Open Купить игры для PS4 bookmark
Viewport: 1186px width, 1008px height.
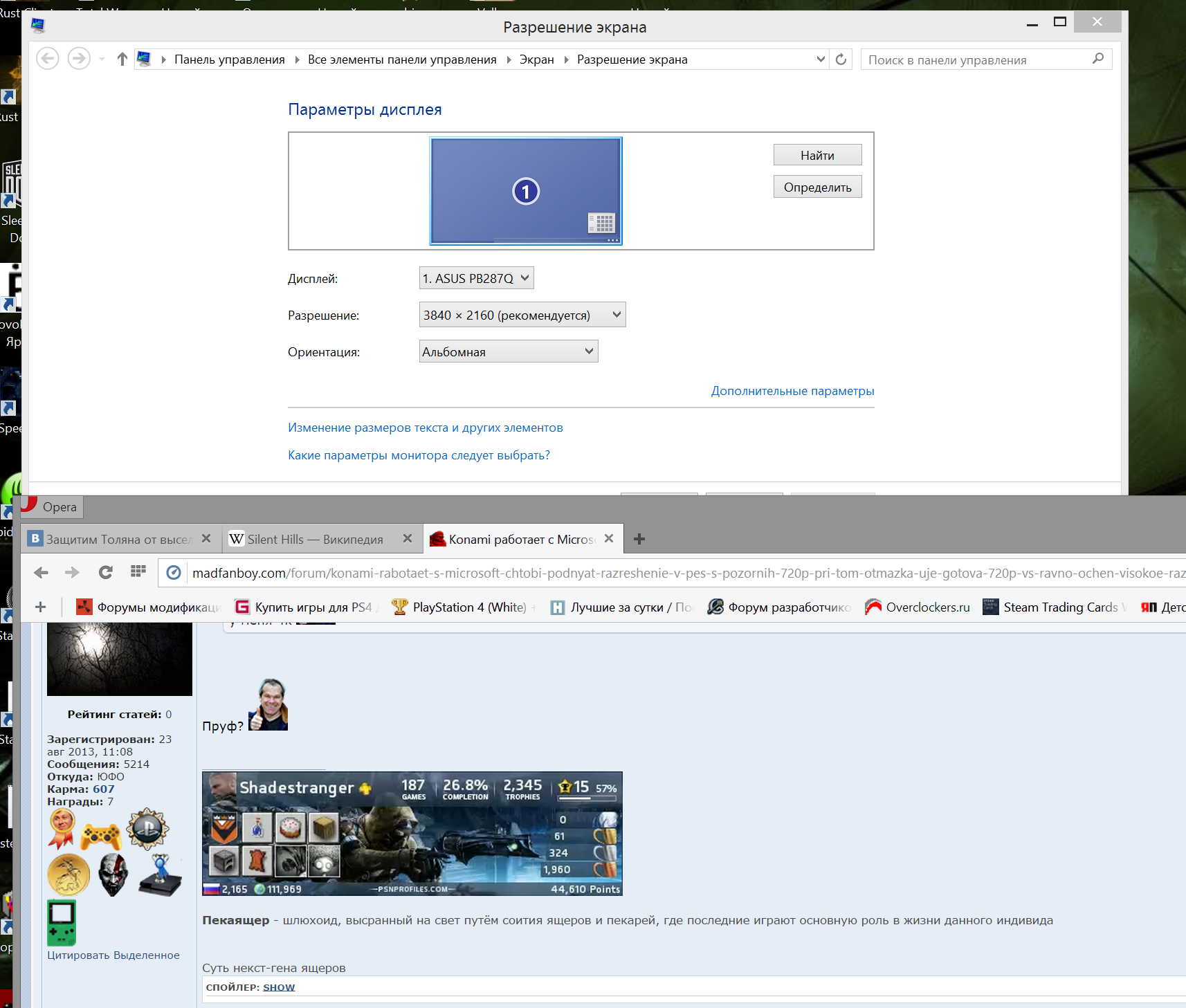[306, 607]
